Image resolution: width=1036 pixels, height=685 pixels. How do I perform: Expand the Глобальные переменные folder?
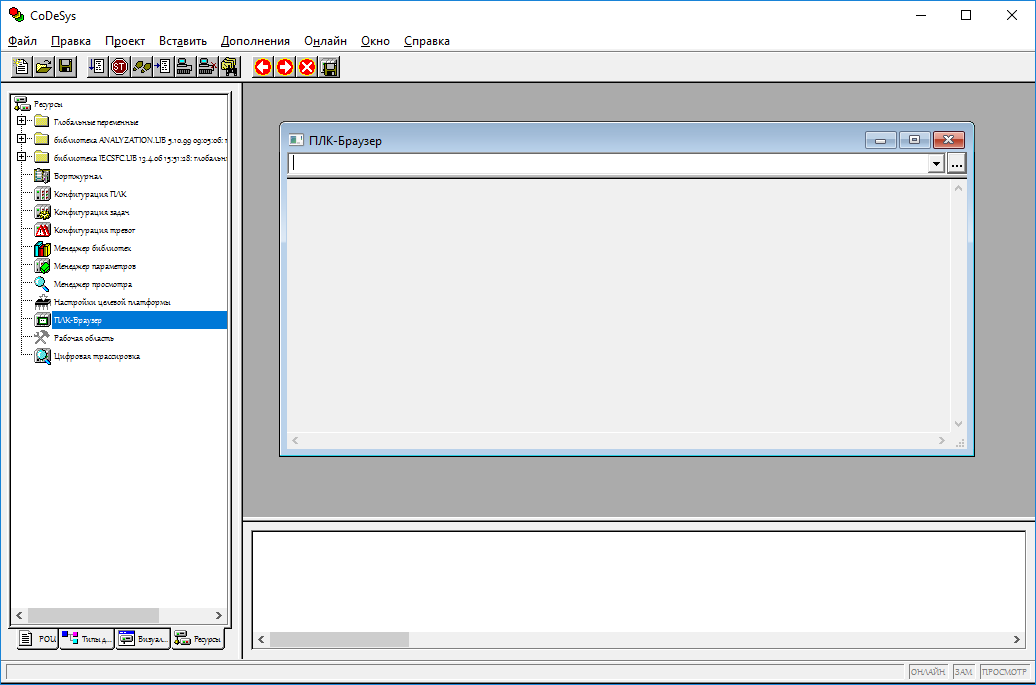pos(21,122)
